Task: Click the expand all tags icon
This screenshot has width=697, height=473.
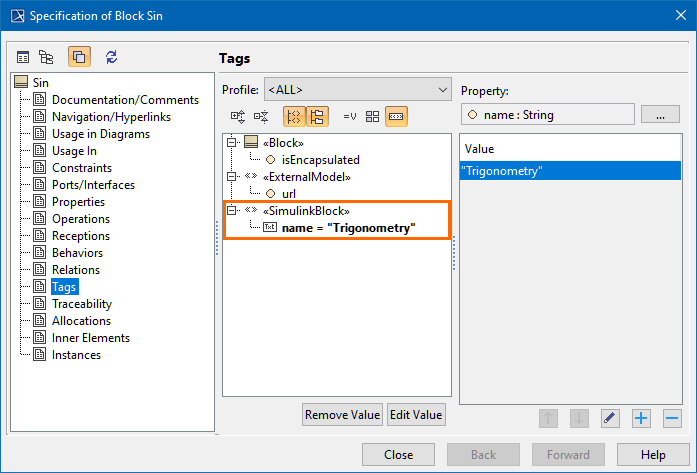Action: pos(238,117)
